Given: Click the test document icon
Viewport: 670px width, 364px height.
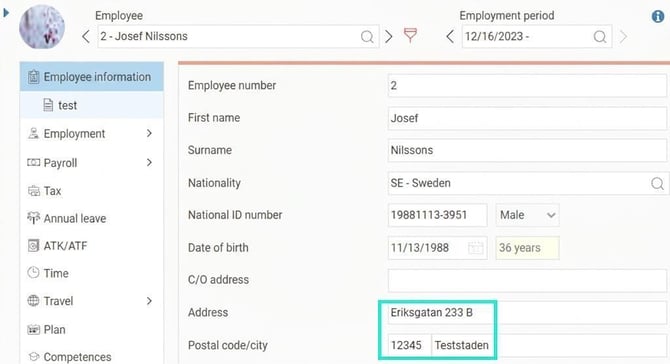Looking at the screenshot, I should pyautogui.click(x=48, y=105).
